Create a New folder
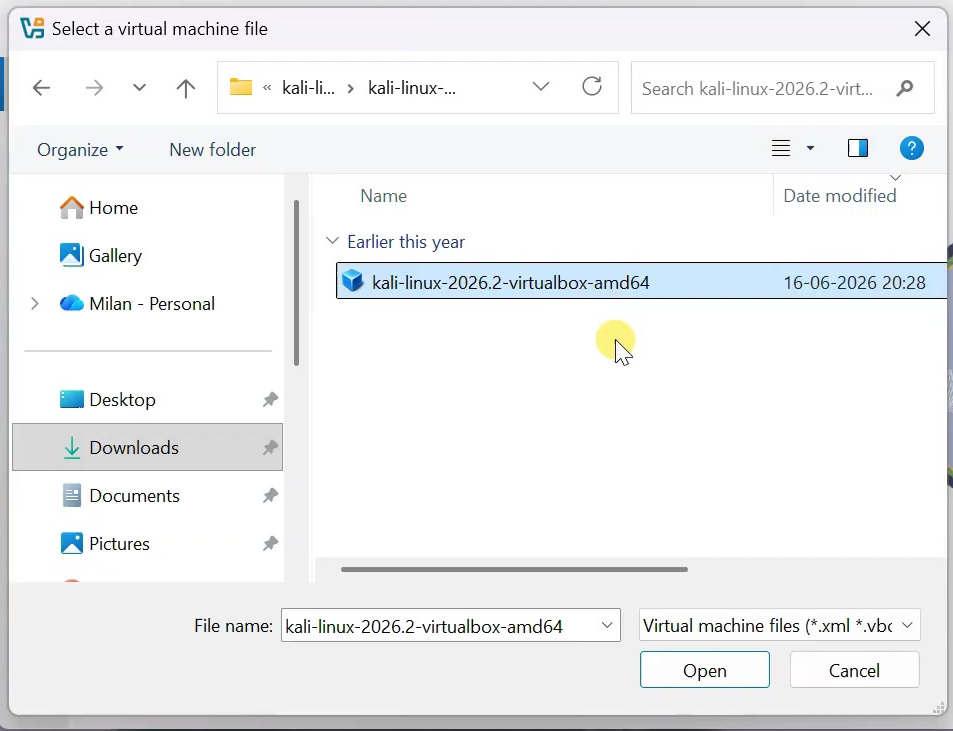Image resolution: width=953 pixels, height=731 pixels. [212, 149]
